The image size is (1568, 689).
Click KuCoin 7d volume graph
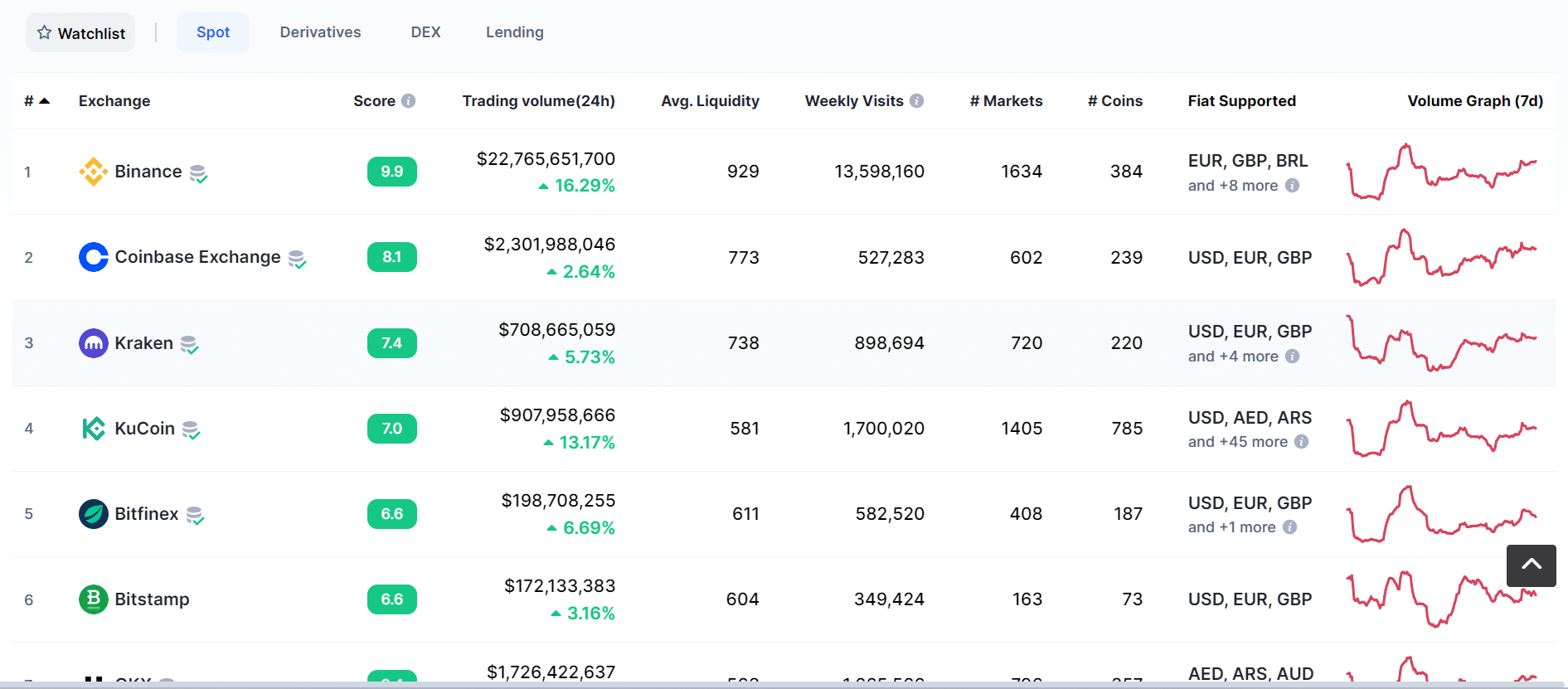tap(1442, 429)
